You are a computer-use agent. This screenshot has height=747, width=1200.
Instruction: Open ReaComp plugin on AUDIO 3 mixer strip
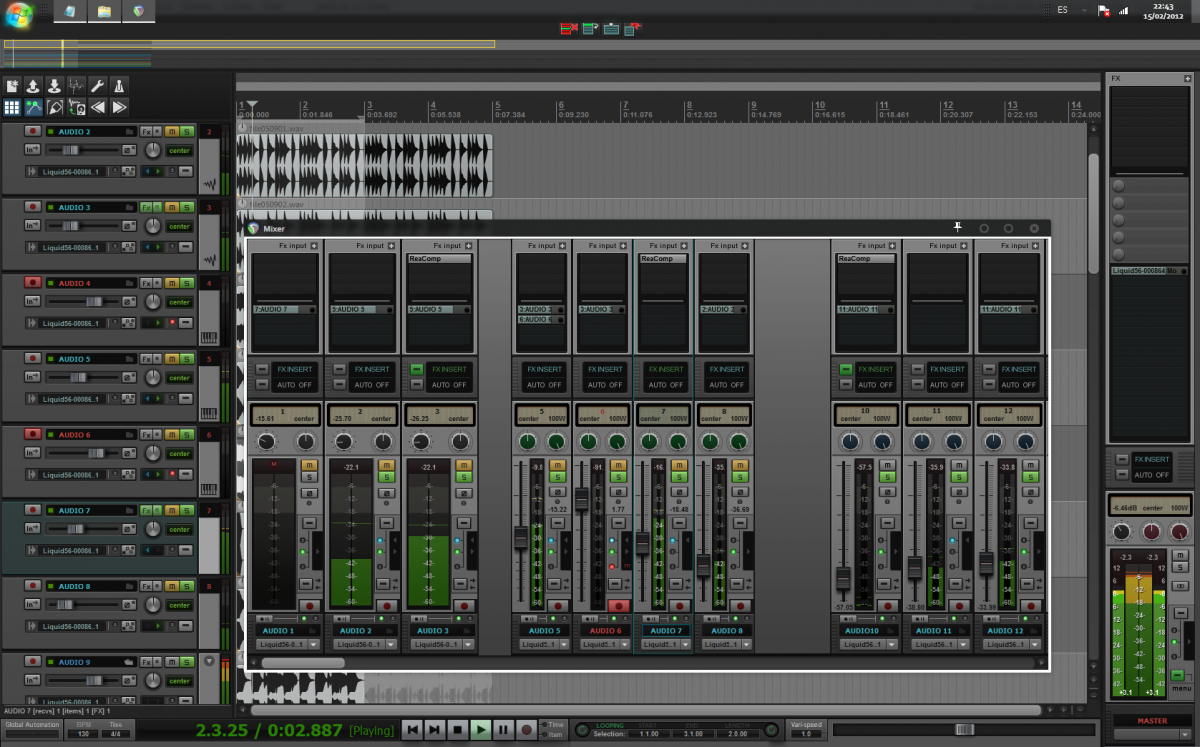438,259
